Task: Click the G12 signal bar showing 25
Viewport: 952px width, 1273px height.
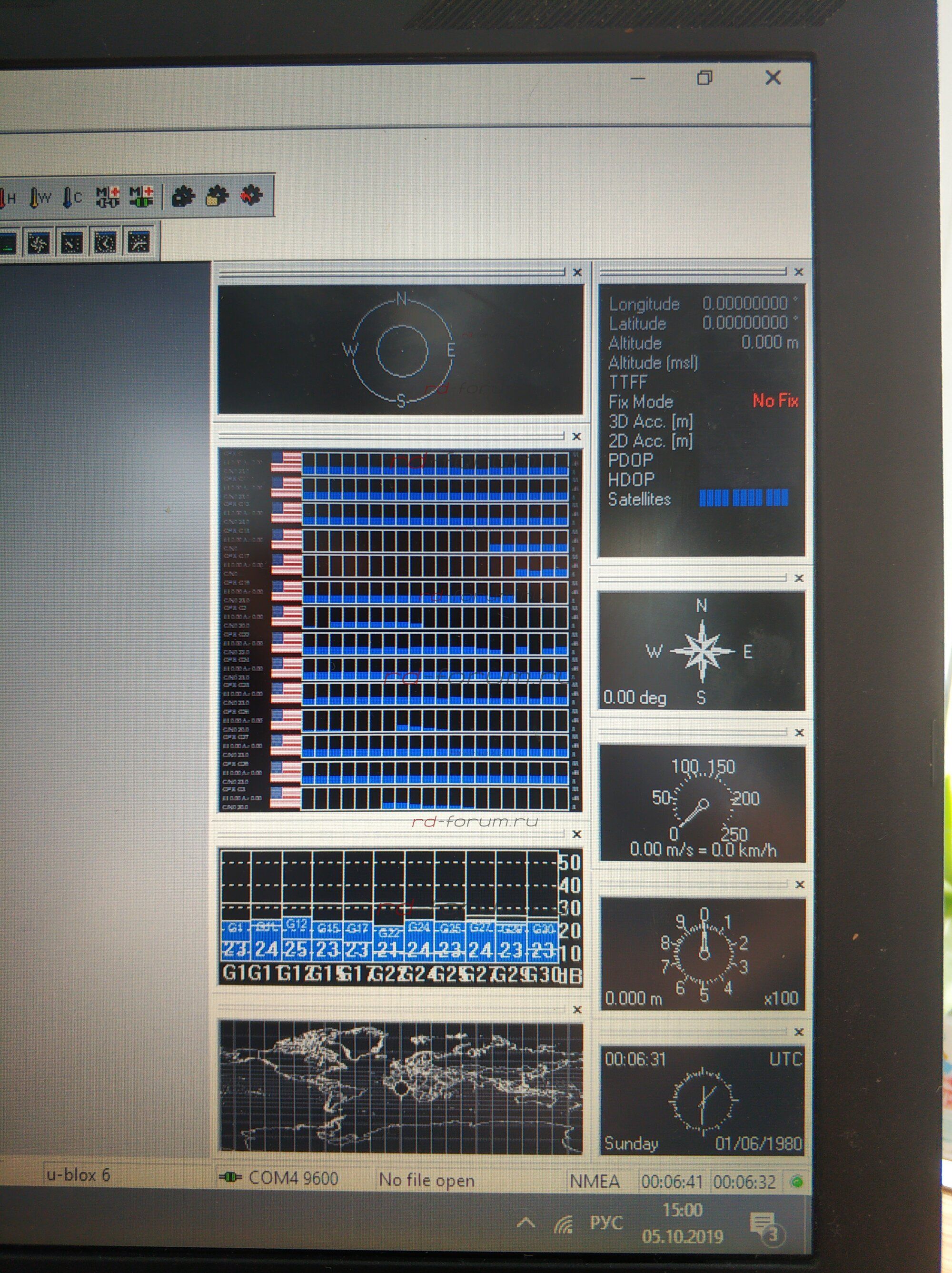Action: coord(297,940)
